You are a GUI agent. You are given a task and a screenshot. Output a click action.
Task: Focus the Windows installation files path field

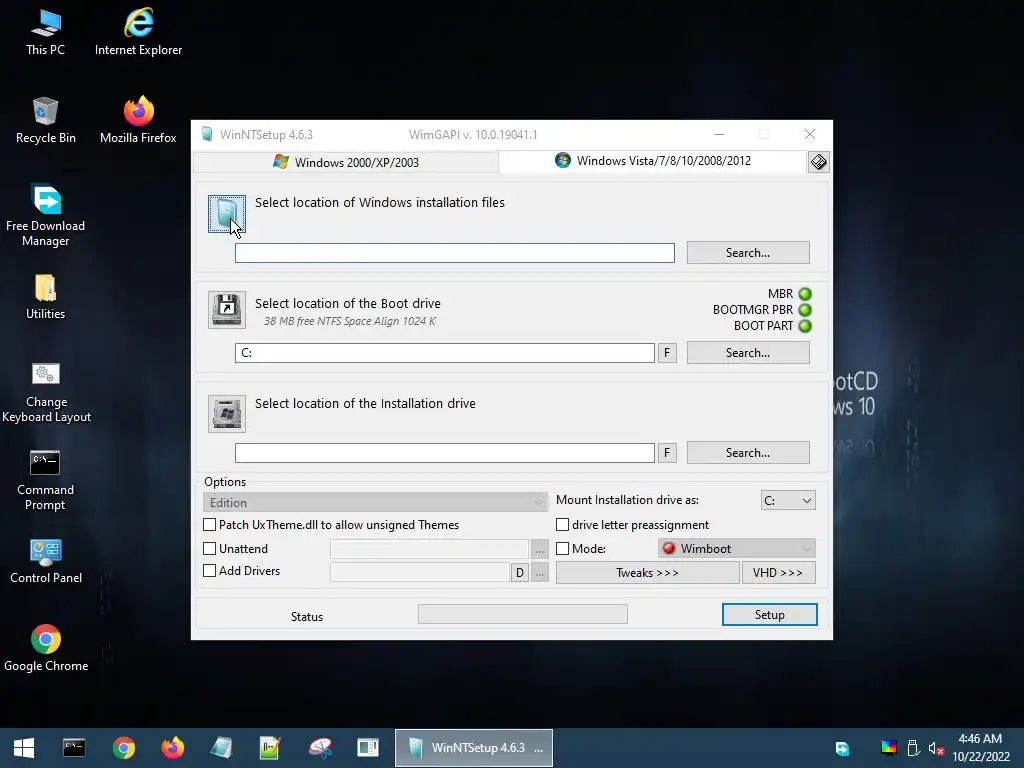[455, 253]
